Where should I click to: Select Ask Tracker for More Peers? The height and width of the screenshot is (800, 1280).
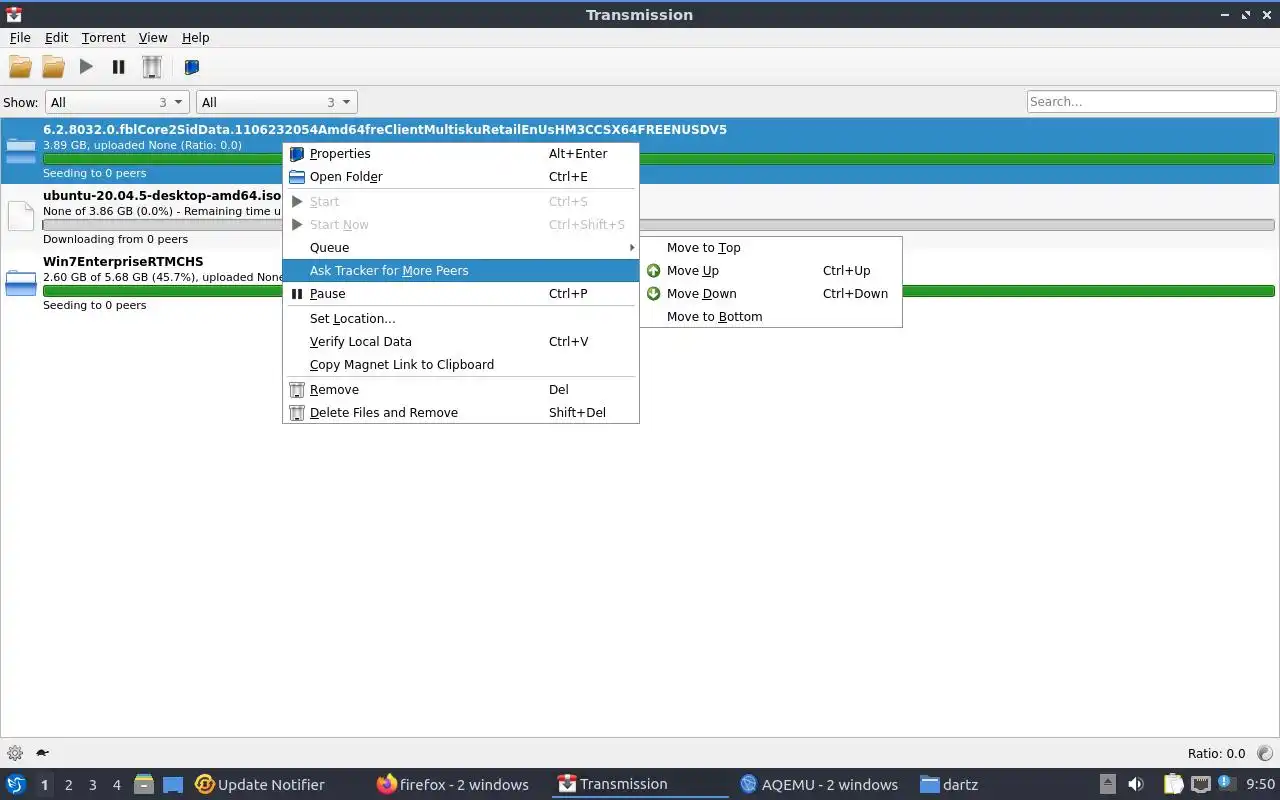click(x=461, y=271)
